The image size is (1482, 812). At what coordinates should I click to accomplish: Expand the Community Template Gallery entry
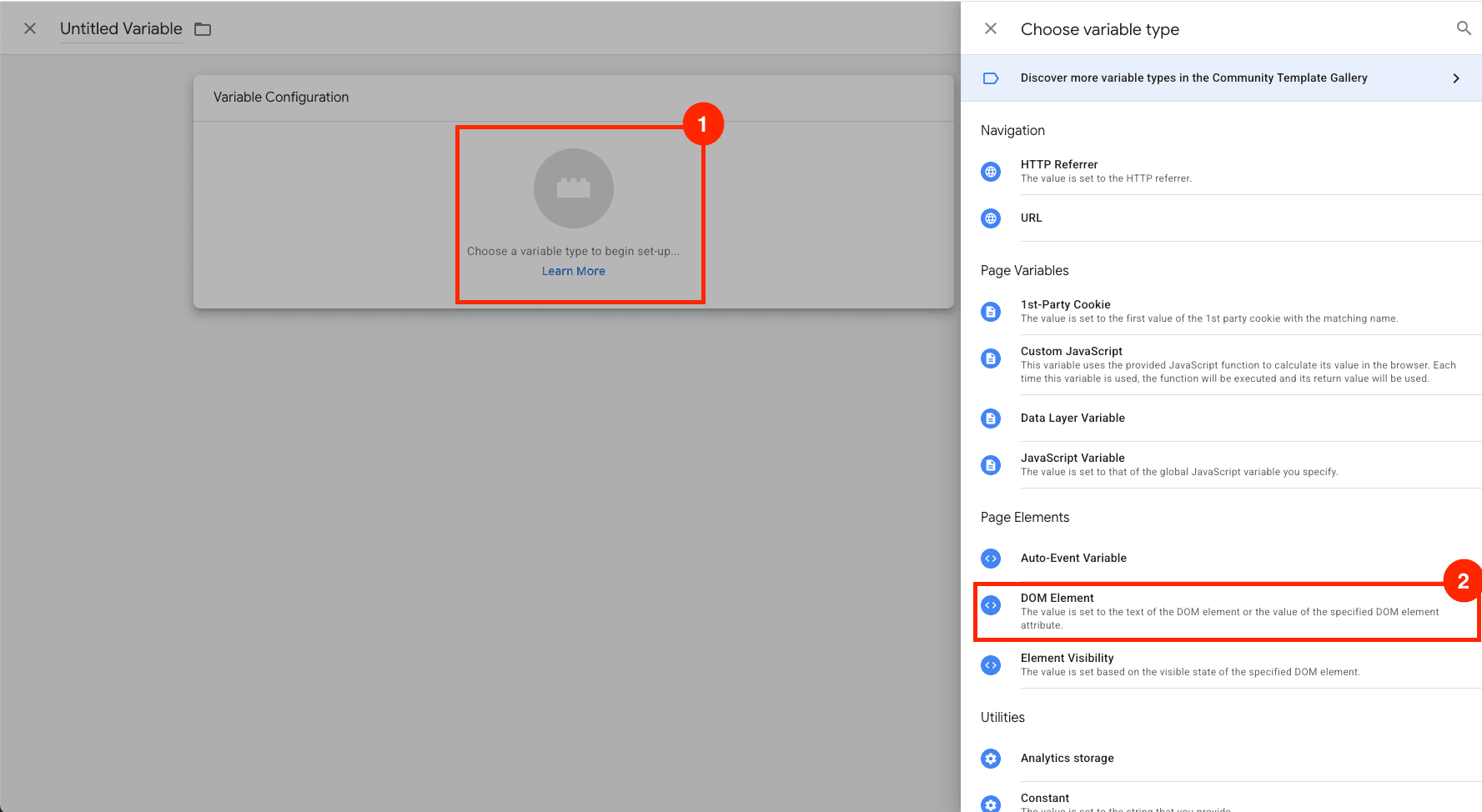pyautogui.click(x=1456, y=78)
